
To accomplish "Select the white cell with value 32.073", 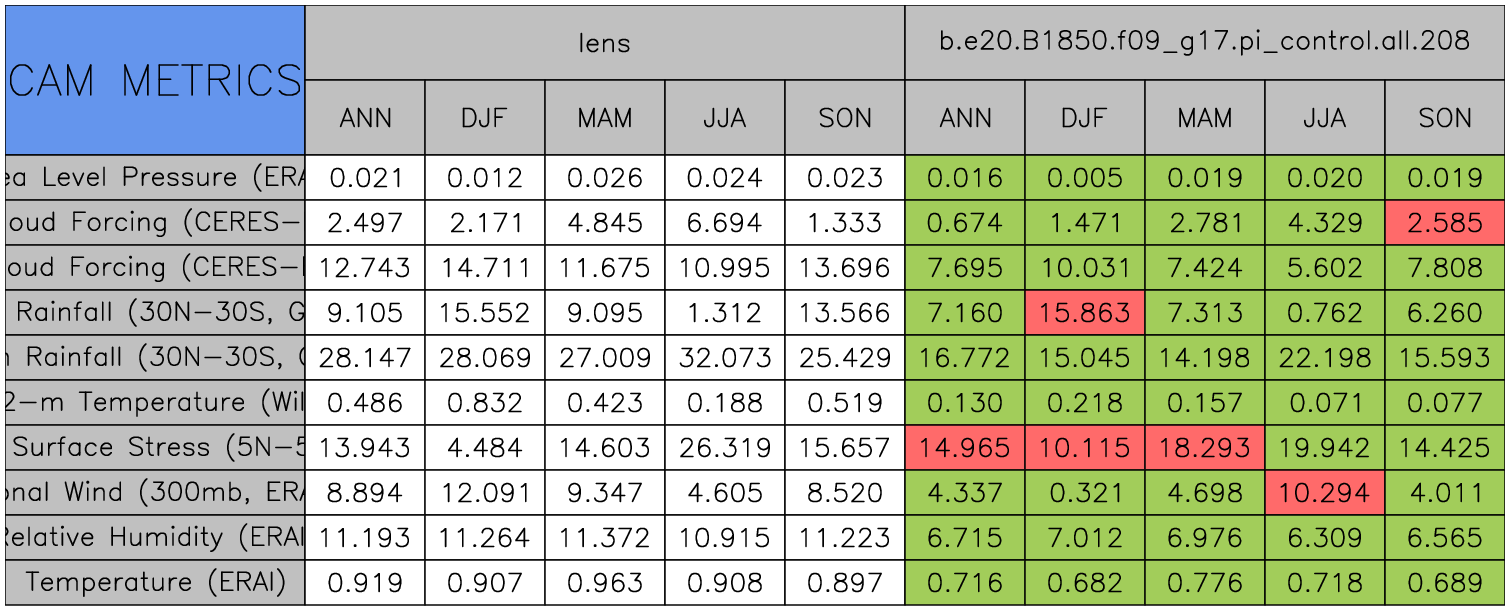I will point(725,358).
